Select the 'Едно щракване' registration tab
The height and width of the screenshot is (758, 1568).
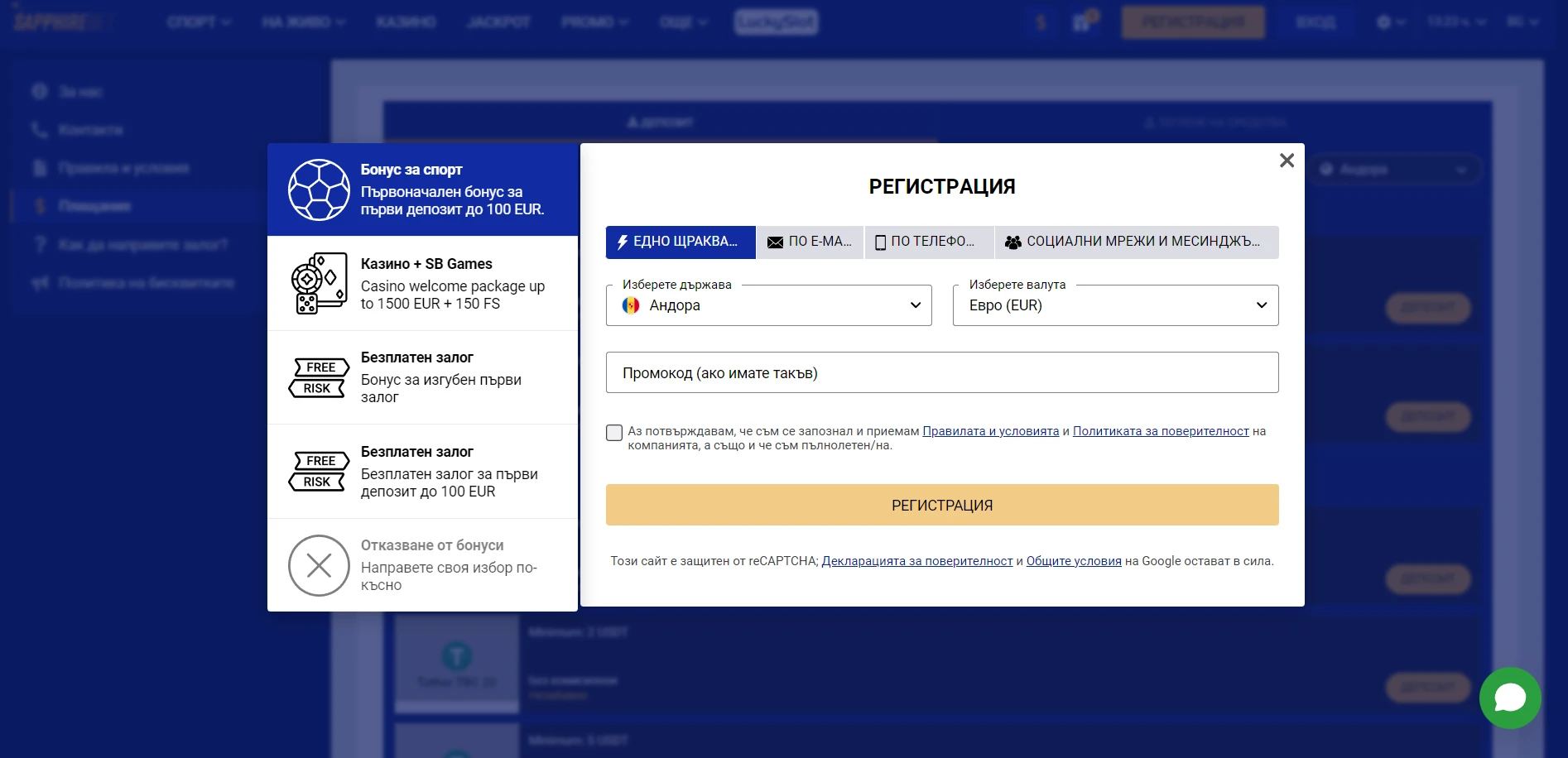click(x=681, y=242)
